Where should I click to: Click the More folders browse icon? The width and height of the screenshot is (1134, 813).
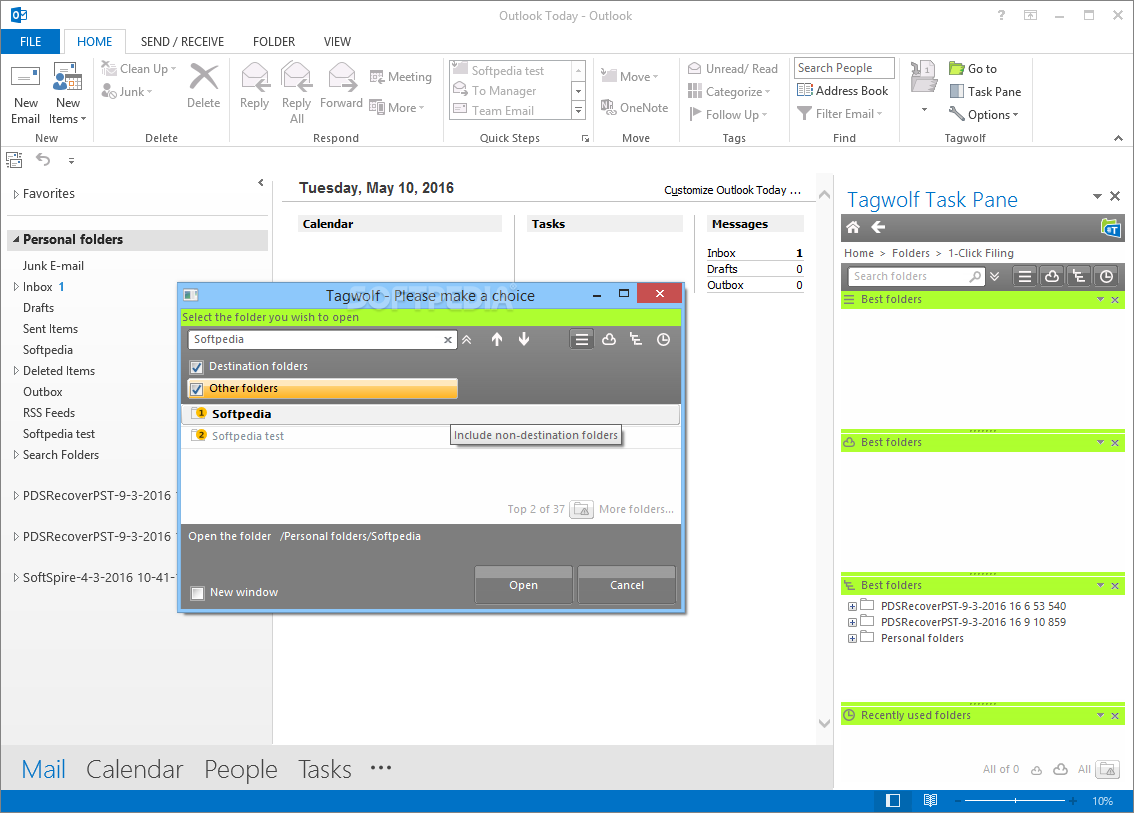click(581, 509)
